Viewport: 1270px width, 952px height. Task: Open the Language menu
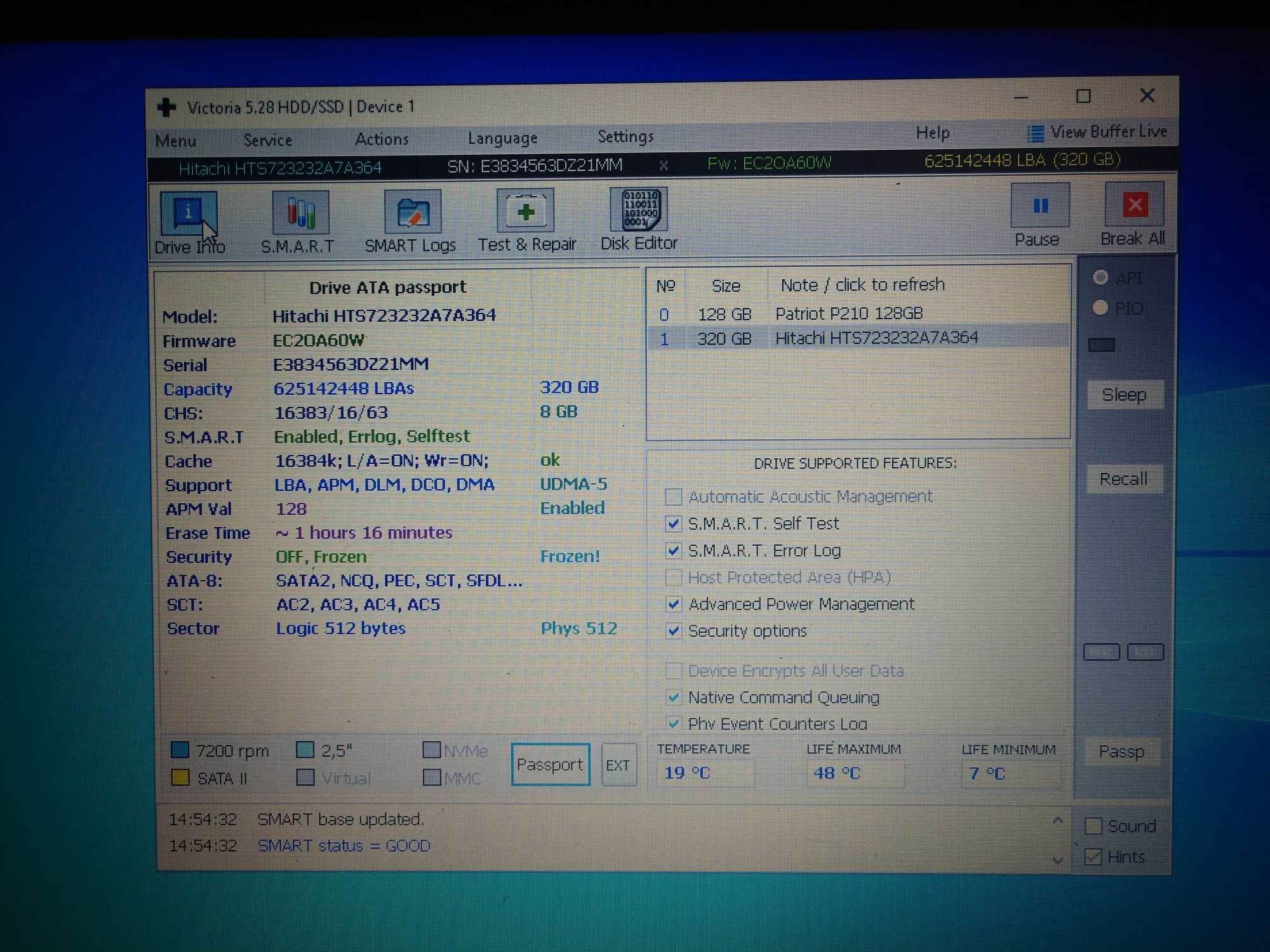502,138
